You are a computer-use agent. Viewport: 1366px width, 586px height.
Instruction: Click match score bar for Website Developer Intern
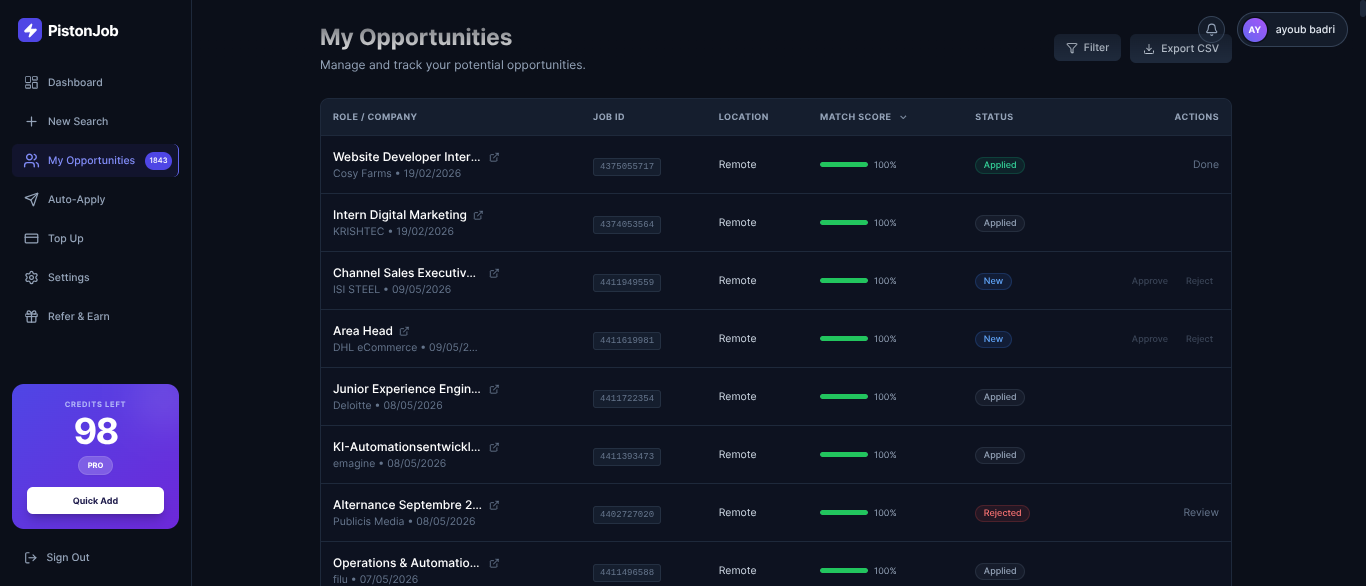(844, 164)
